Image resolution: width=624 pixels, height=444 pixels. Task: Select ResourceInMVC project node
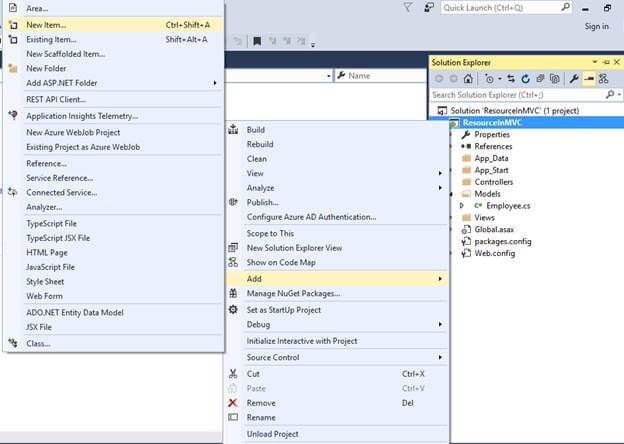pos(492,123)
